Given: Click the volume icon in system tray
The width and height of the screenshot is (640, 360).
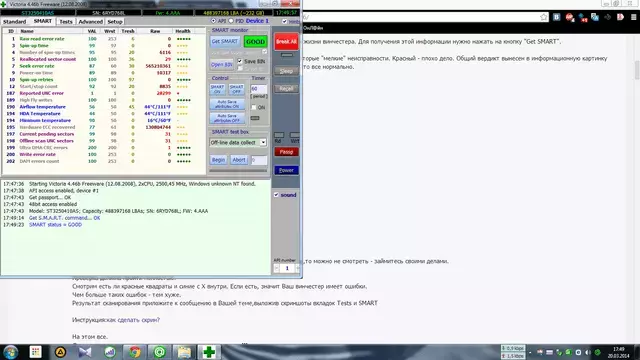Looking at the screenshot, I should (x=588, y=352).
